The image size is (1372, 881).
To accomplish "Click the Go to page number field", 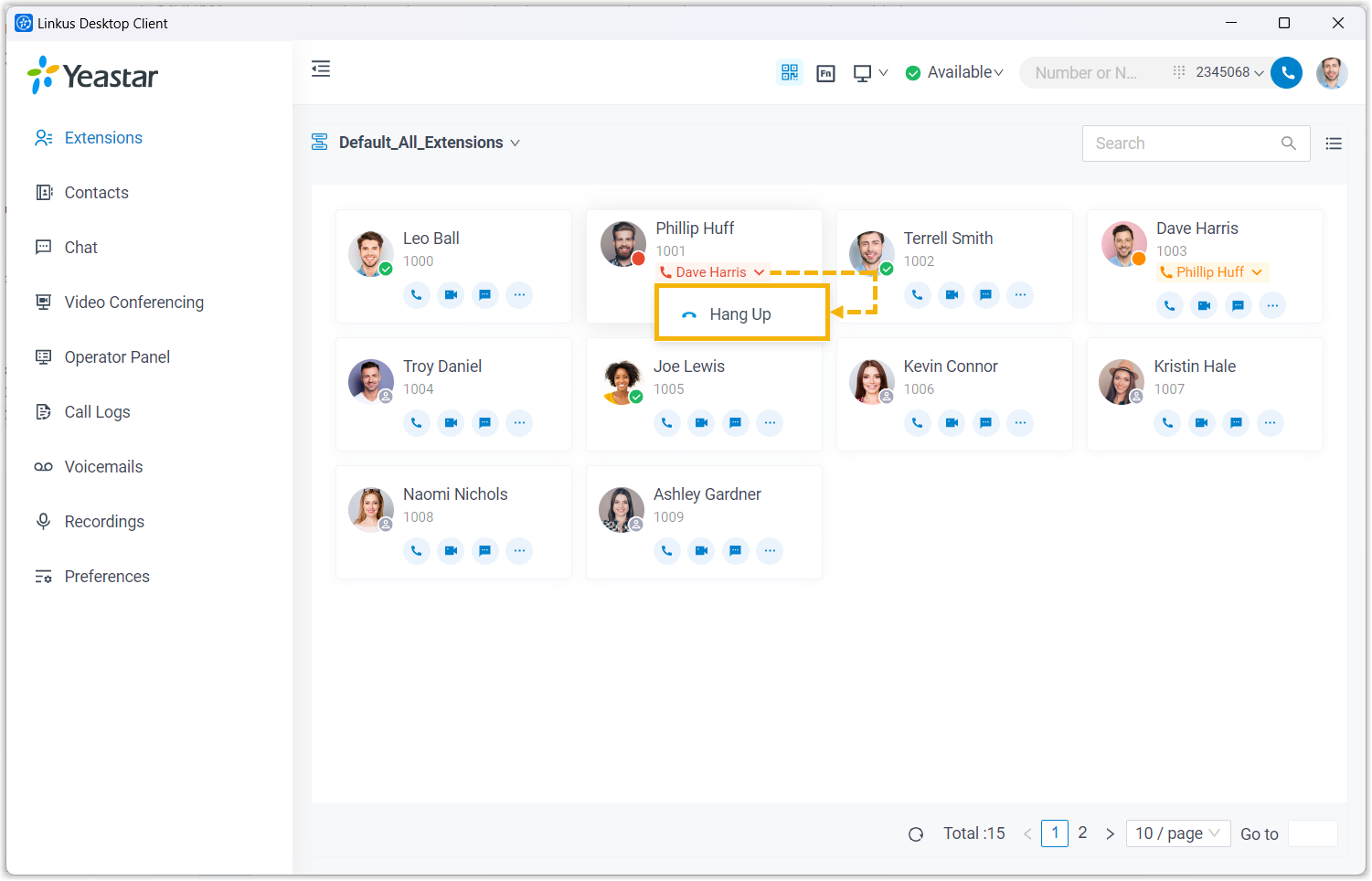I will coord(1313,833).
